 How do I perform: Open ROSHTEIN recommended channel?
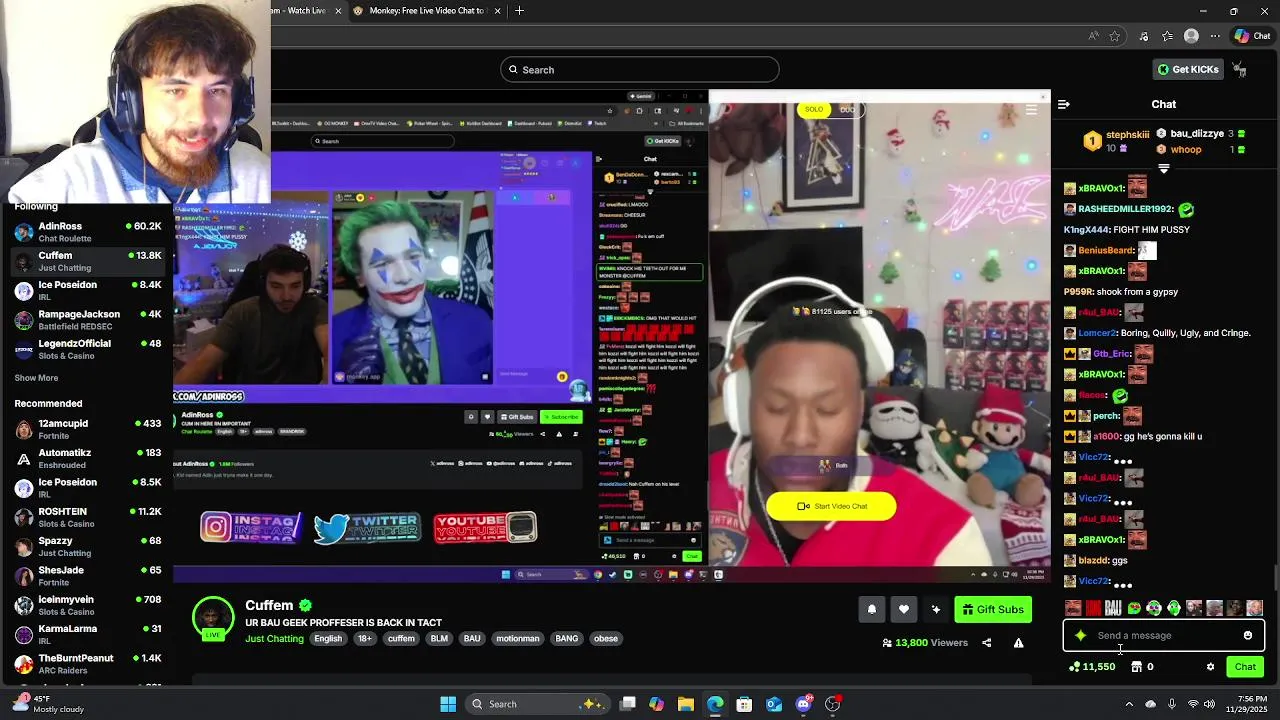click(87, 517)
